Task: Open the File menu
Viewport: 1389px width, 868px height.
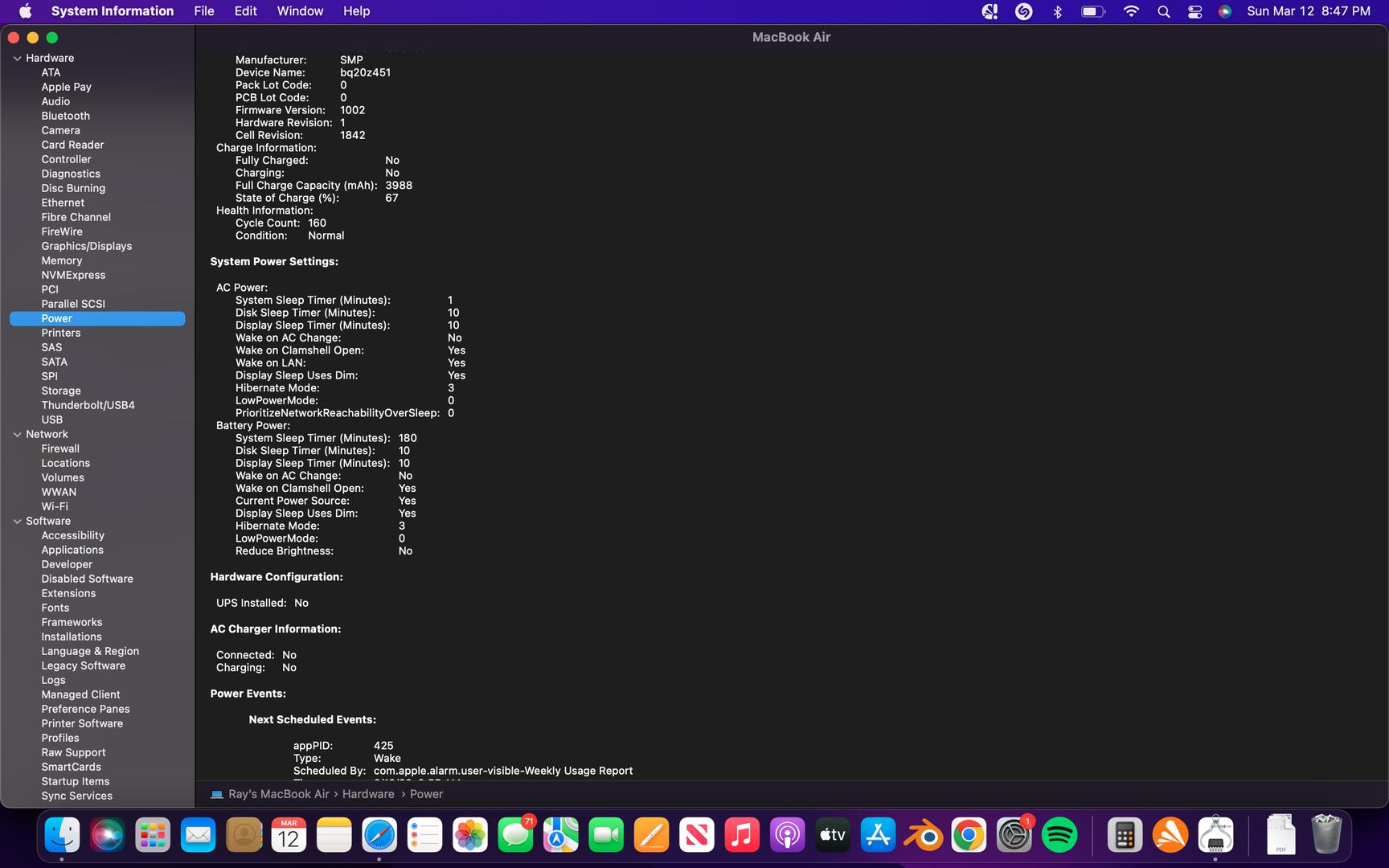Action: [x=203, y=11]
